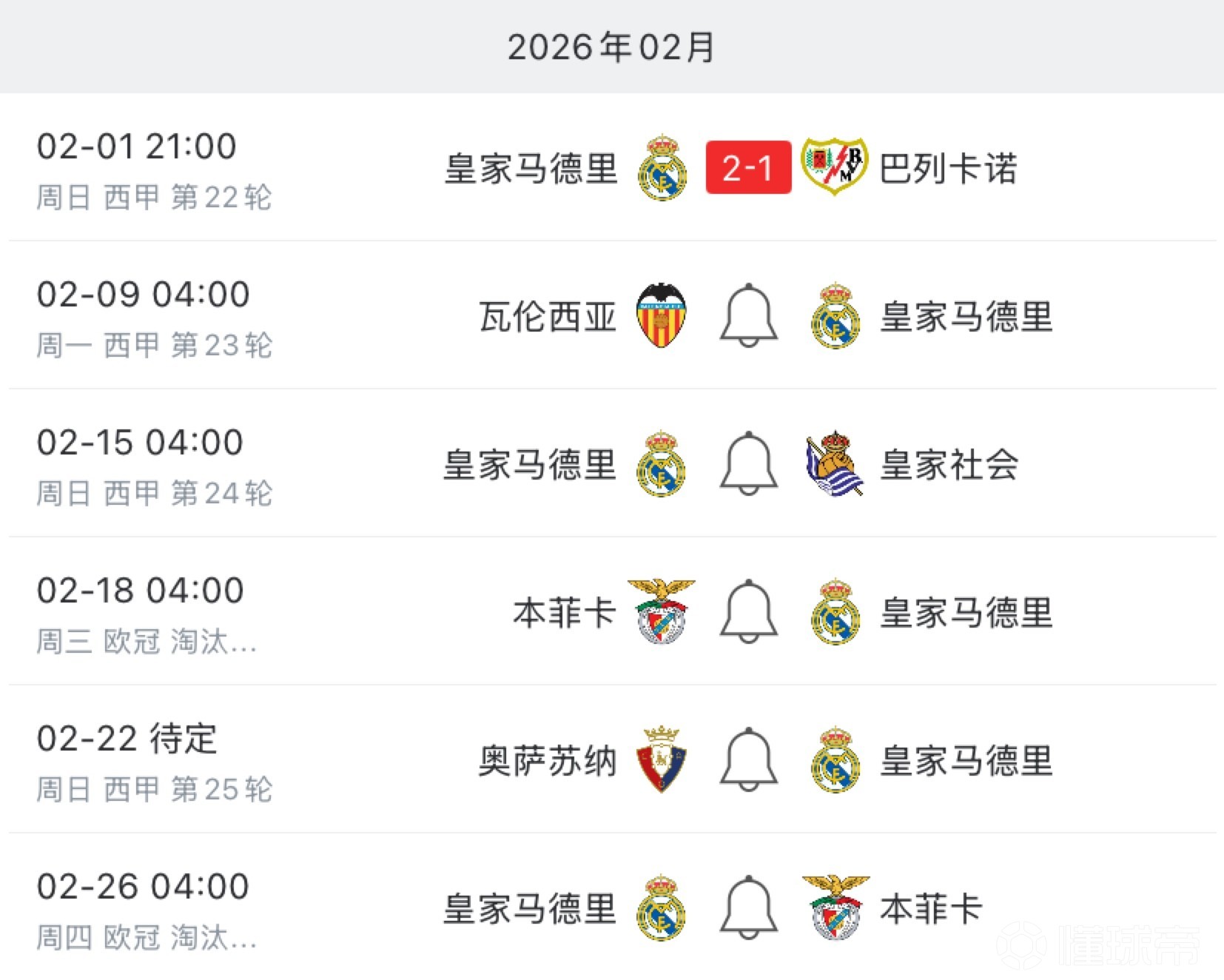The height and width of the screenshot is (980, 1224).
Task: Click Benfica crest in 02-26 match
Action: (835, 907)
